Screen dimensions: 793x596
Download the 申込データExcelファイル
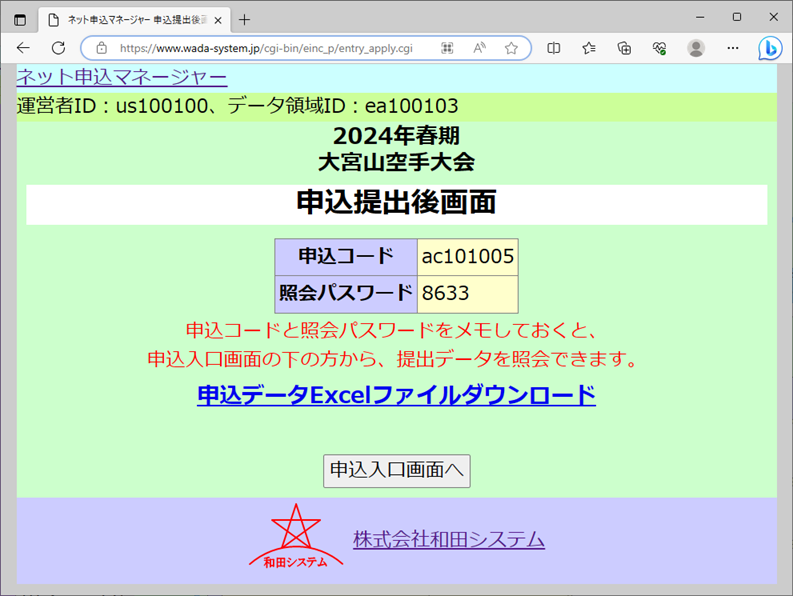(x=396, y=395)
